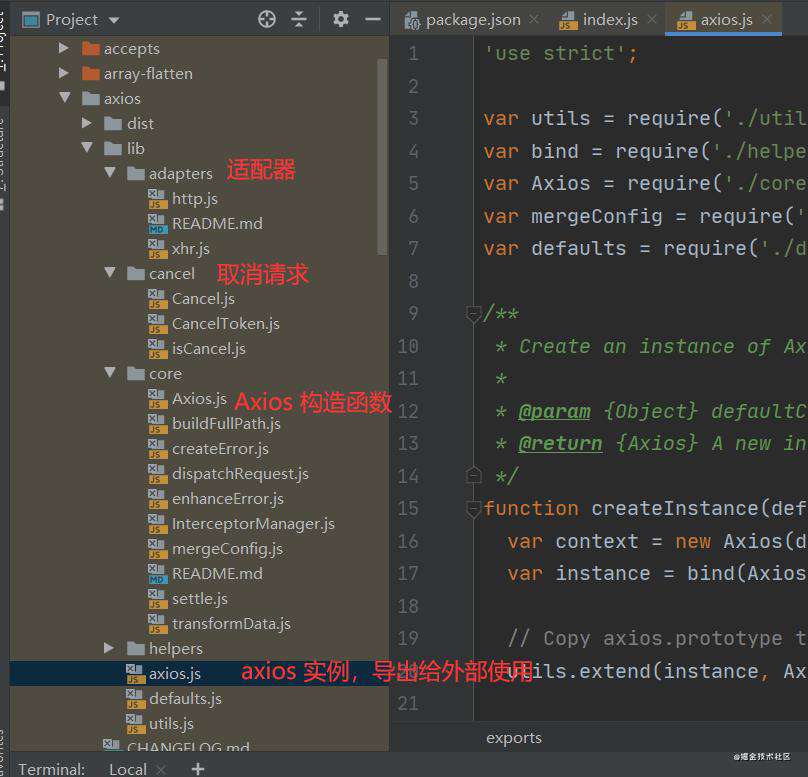This screenshot has width=808, height=777.
Task: Select the array-flatten folder row
Action: coord(199,74)
